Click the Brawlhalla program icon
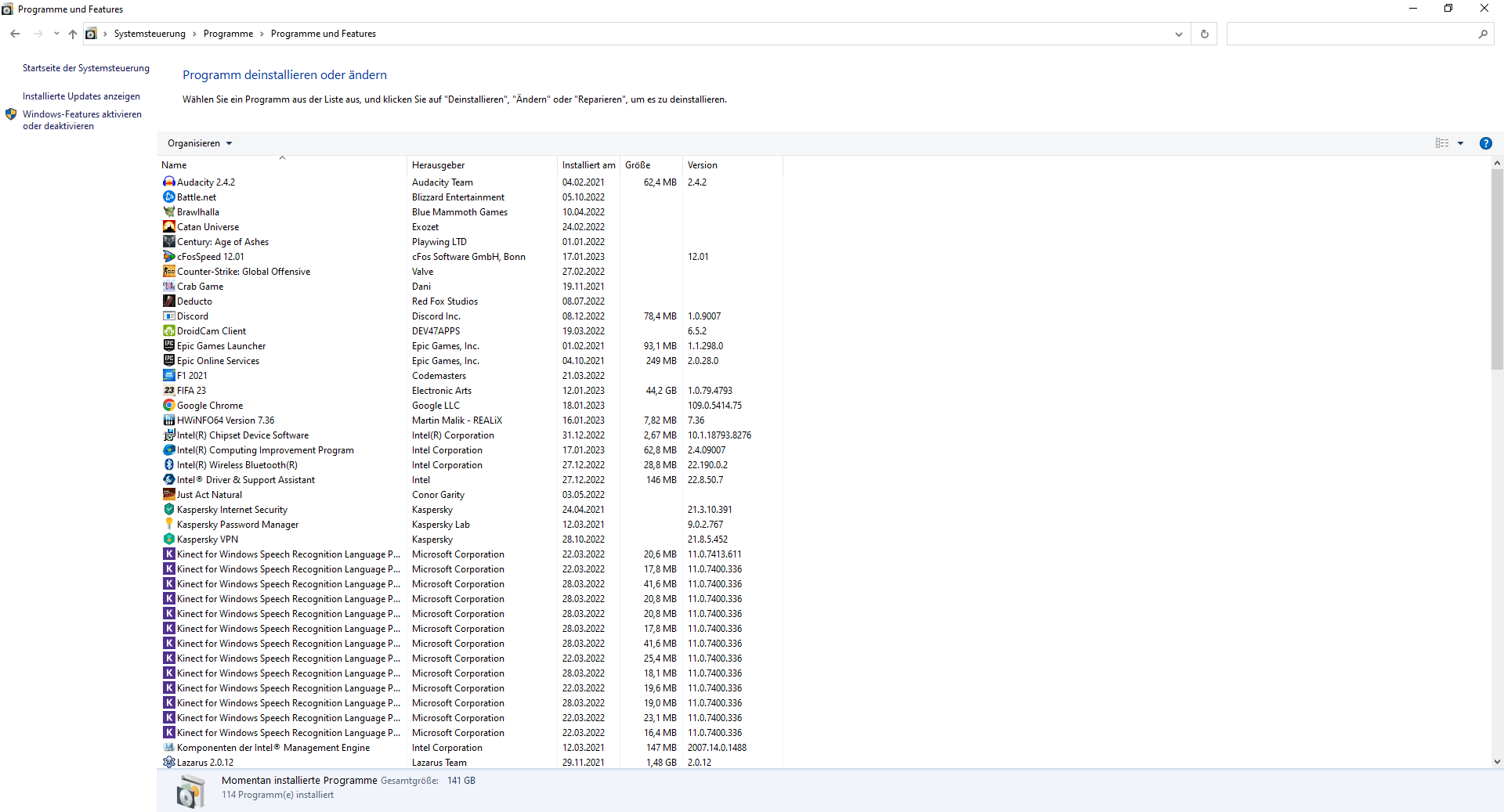 pos(168,212)
